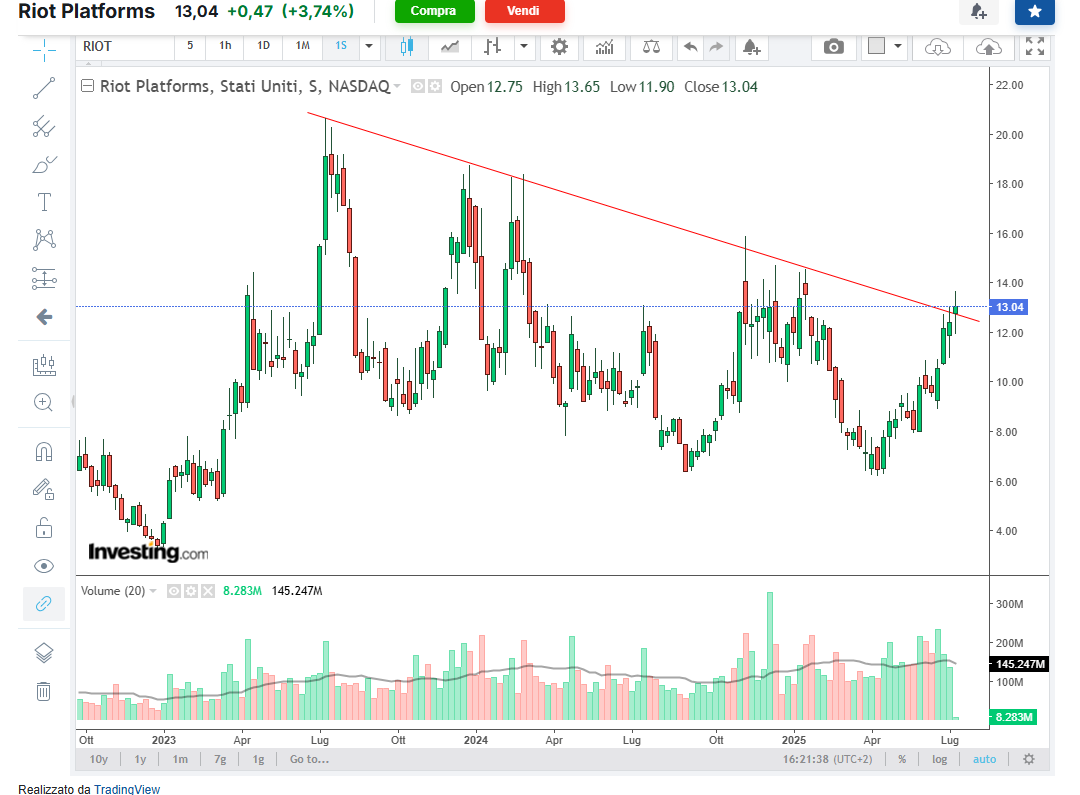1080x795 pixels.
Task: Open the object tree layers icon
Action: point(43,652)
